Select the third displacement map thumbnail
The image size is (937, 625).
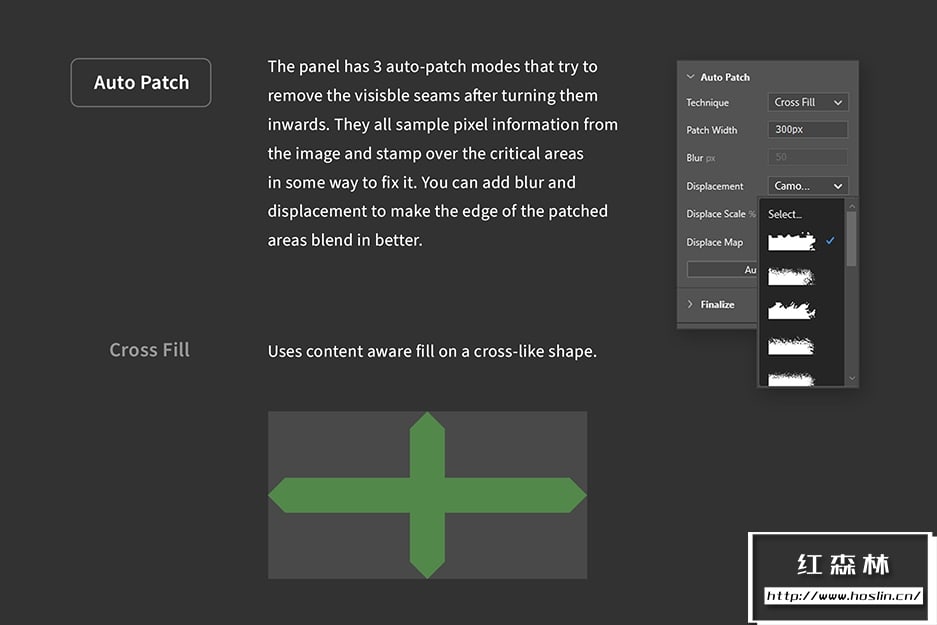click(792, 310)
